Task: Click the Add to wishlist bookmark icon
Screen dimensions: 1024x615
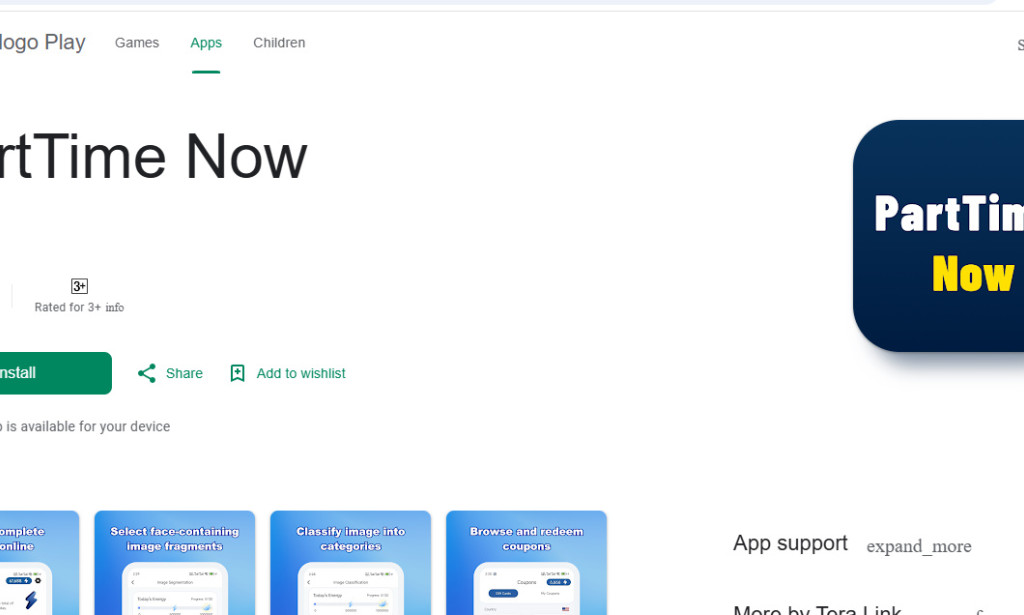Action: [237, 372]
